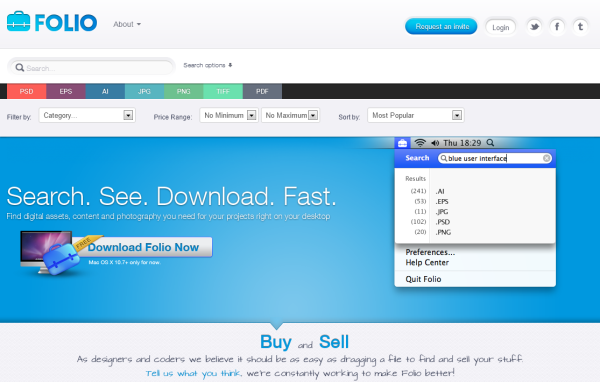Click the 'Search. See. Download. Fast.' headline

point(171,196)
